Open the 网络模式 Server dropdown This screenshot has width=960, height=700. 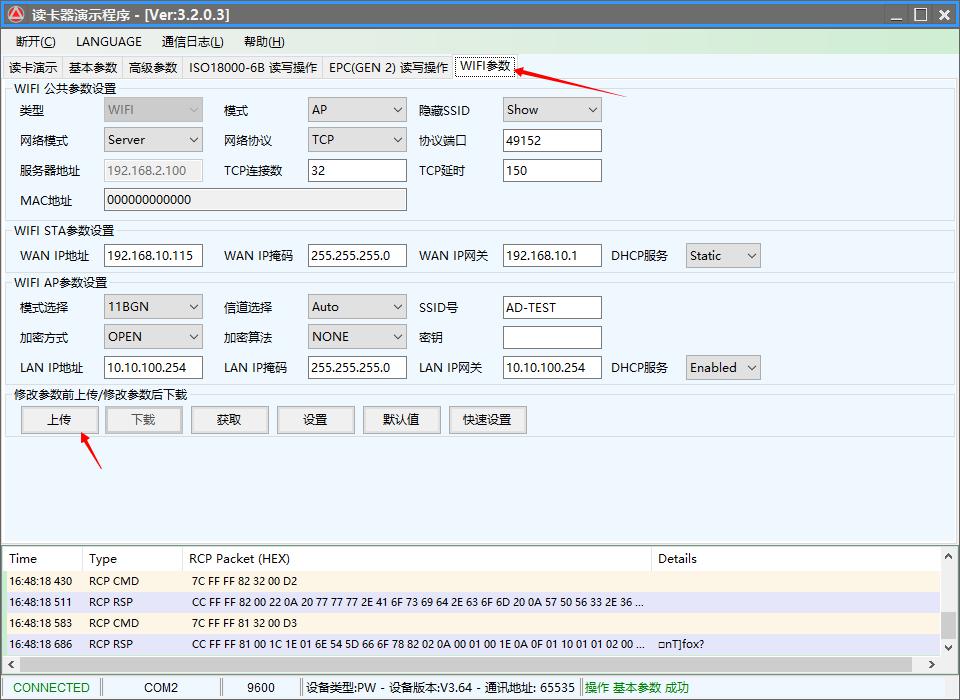pyautogui.click(x=153, y=140)
